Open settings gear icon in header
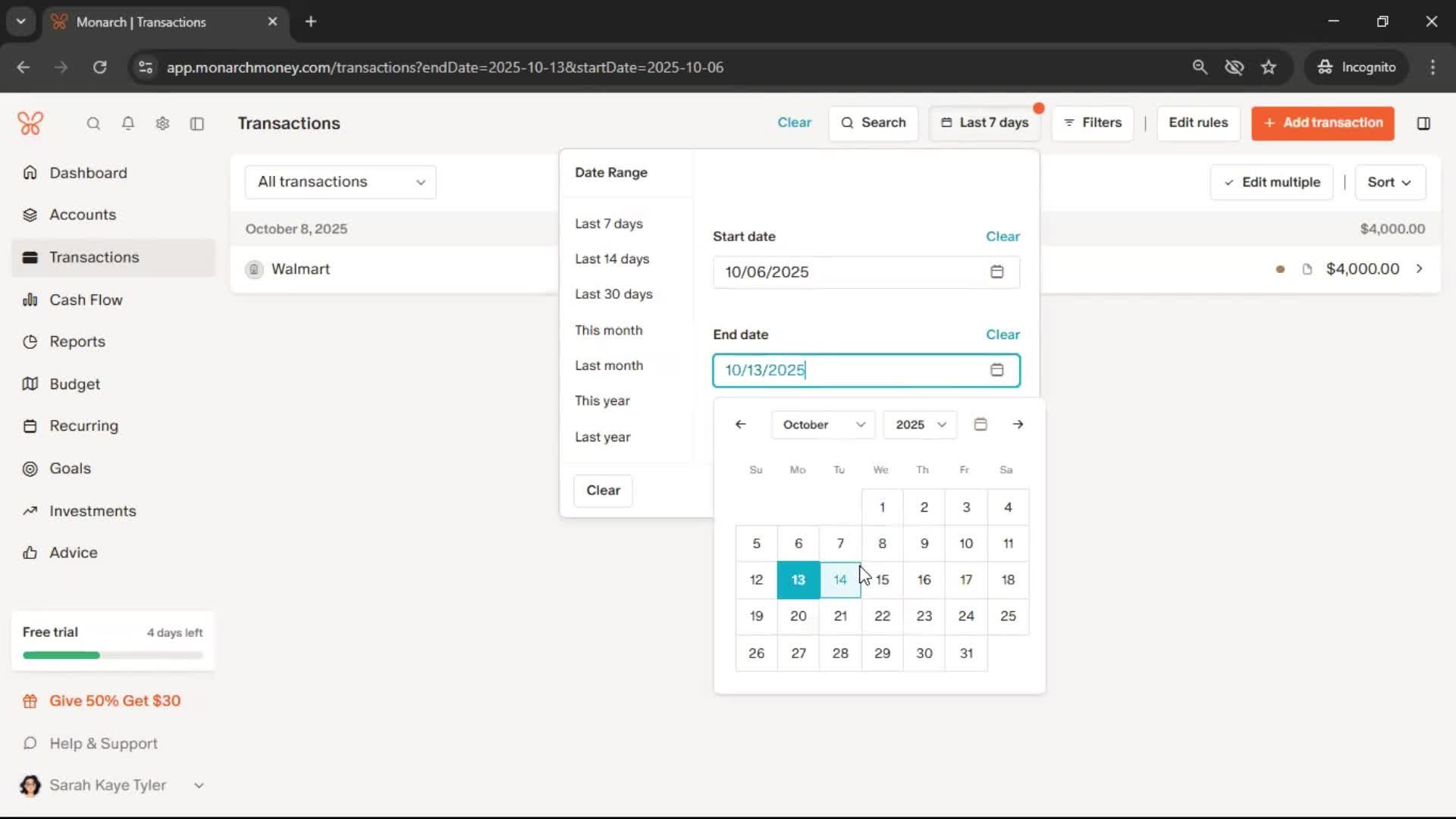 [162, 124]
